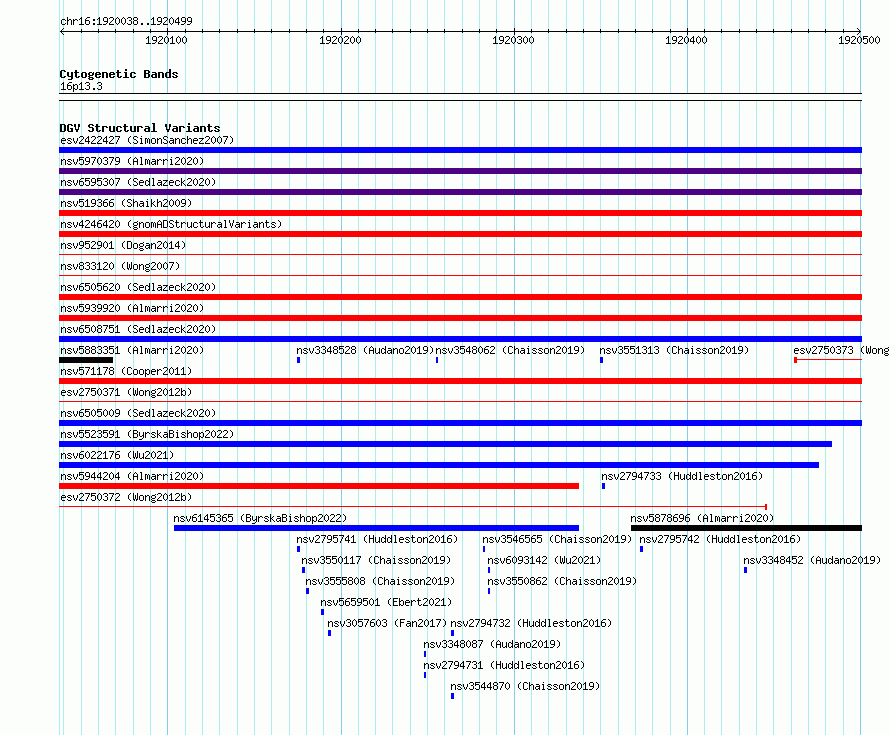Open nsv3546565 (Chaisson2019) label
Image resolution: width=890 pixels, height=735 pixels.
(x=557, y=539)
